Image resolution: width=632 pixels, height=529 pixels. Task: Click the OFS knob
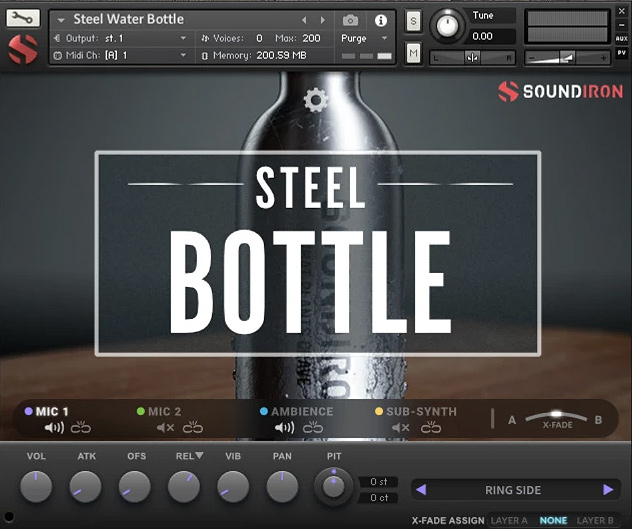point(135,487)
